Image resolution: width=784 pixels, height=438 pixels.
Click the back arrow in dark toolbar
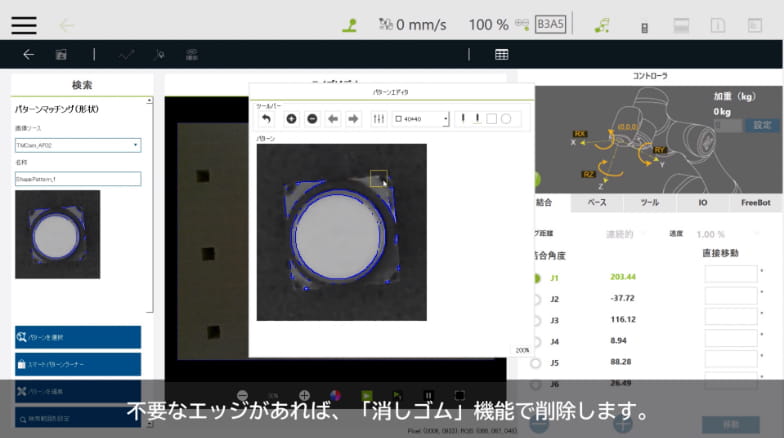(x=28, y=54)
